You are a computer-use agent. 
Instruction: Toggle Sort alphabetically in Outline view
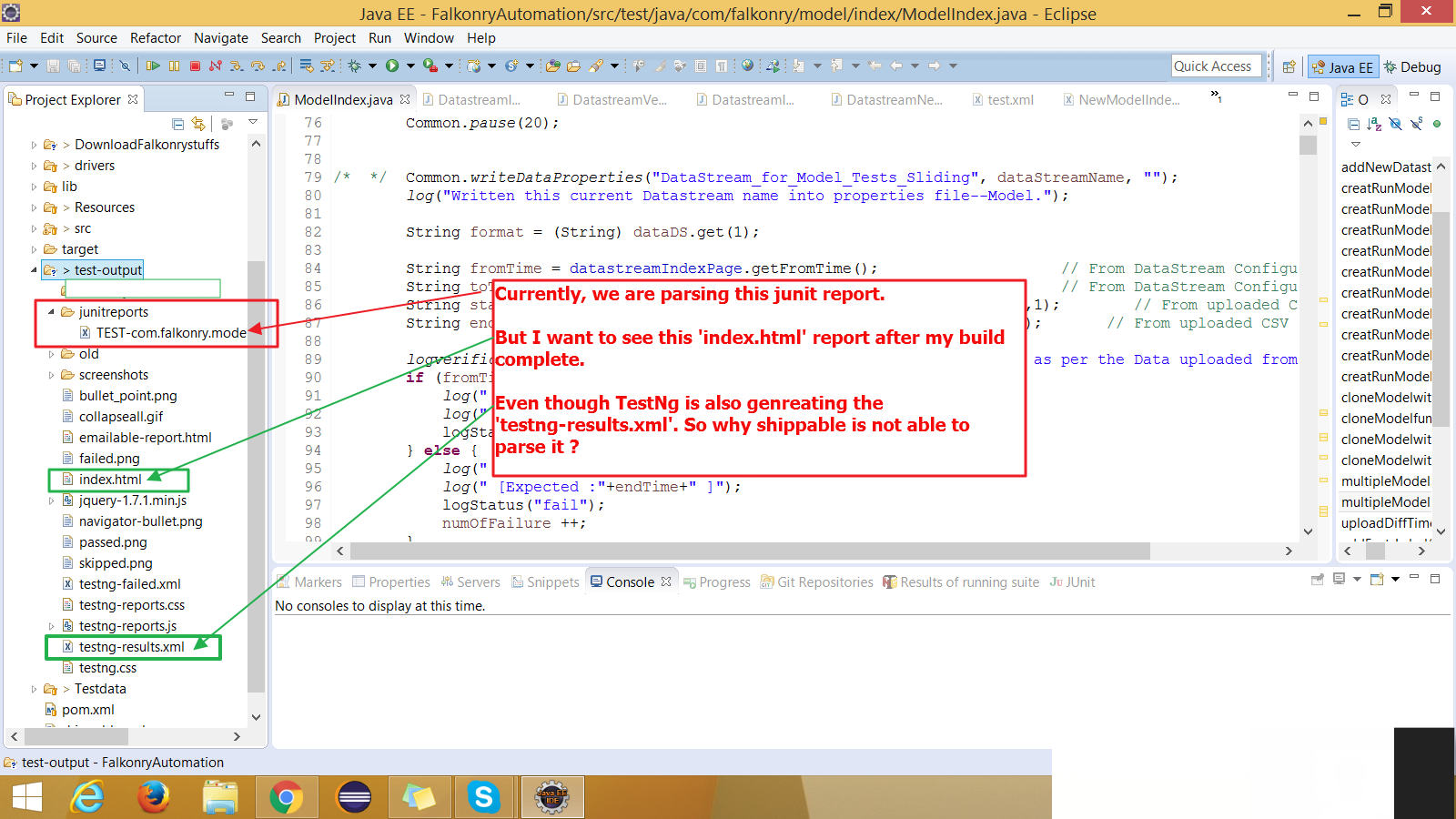point(1374,124)
